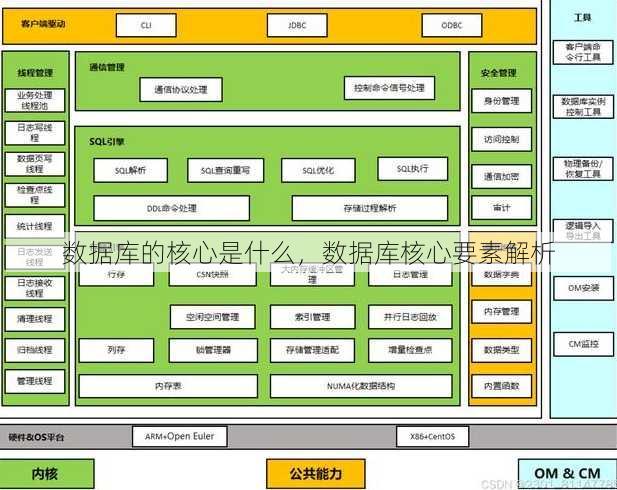Select the 锁管理器 box
617x490 pixels.
(213, 350)
